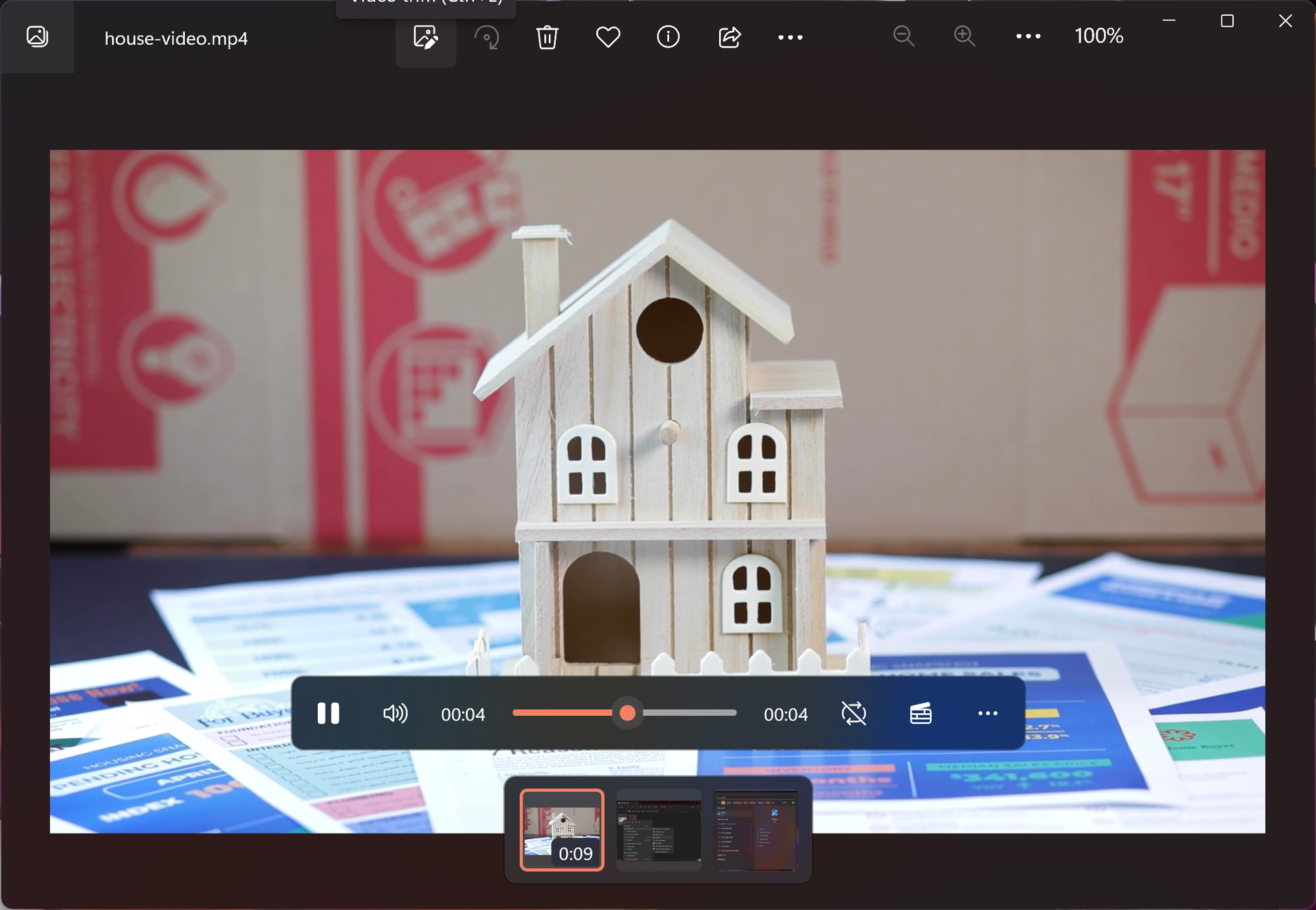The width and height of the screenshot is (1316, 910).
Task: Select the house video thumbnail 0:09
Action: [x=562, y=830]
